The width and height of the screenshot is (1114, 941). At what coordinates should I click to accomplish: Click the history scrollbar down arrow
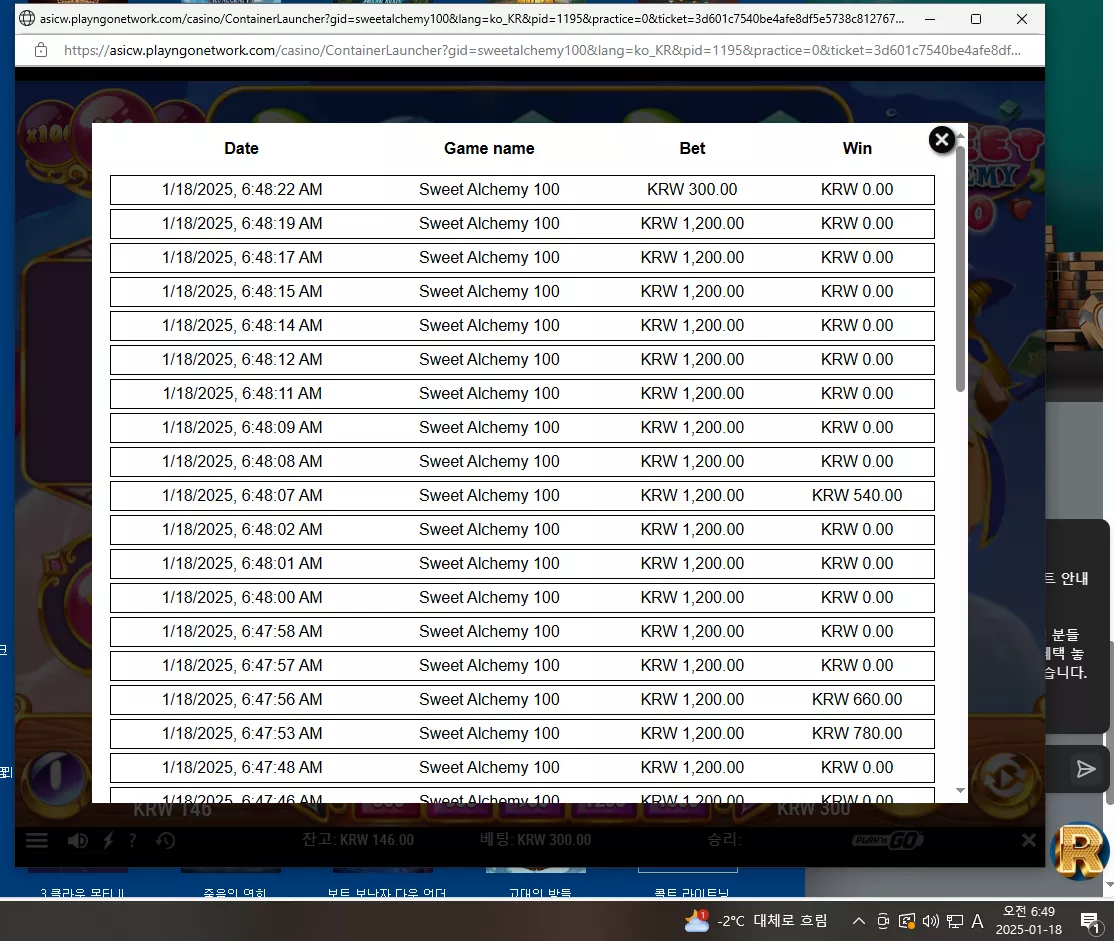961,790
